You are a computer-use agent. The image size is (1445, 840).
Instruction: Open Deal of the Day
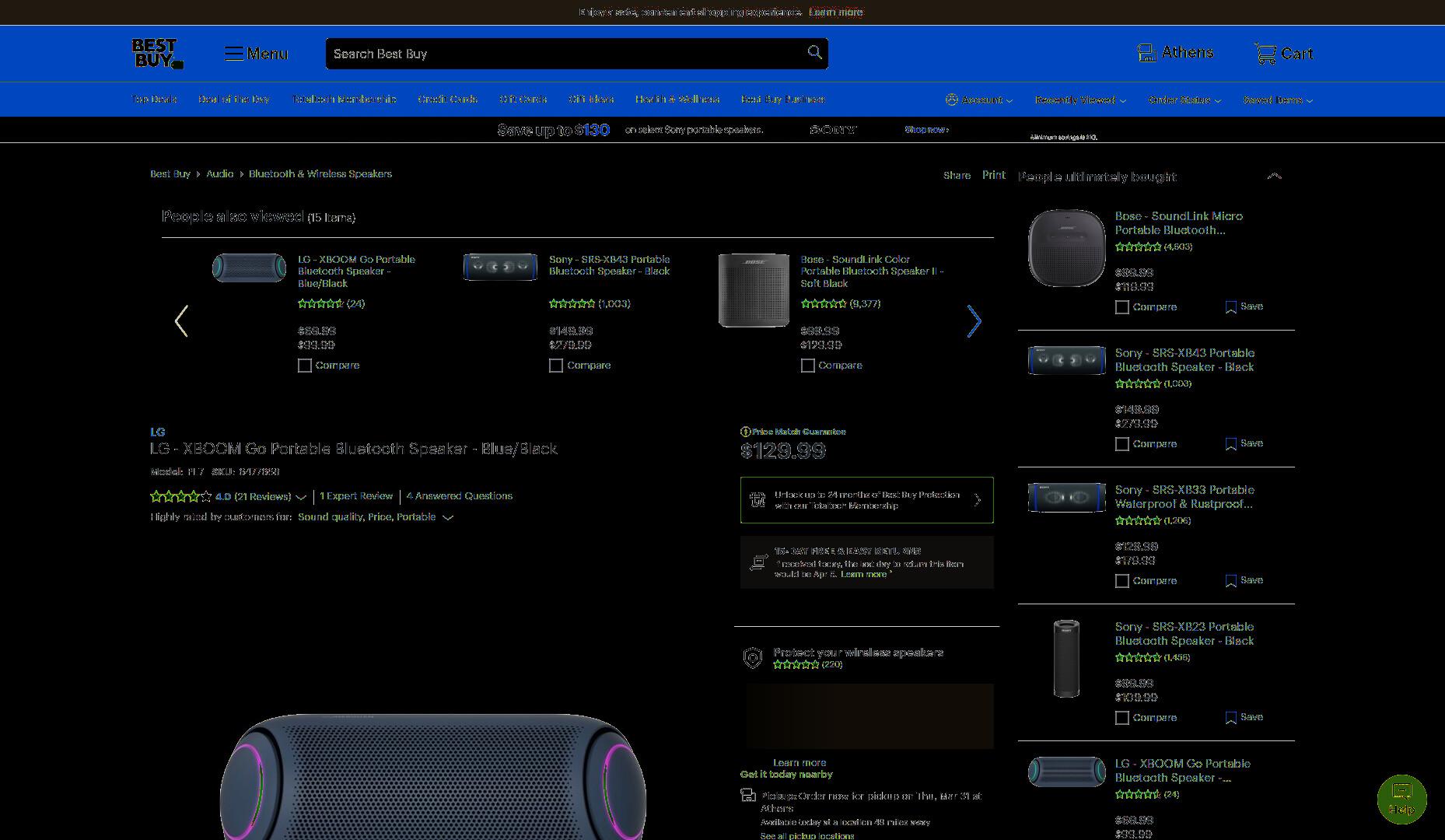[x=233, y=99]
